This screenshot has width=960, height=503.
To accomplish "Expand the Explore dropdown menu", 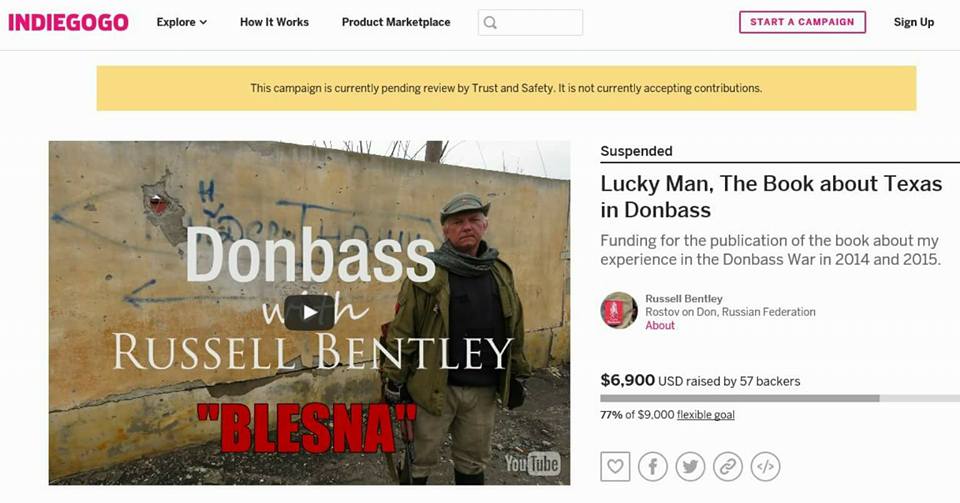I will (182, 22).
